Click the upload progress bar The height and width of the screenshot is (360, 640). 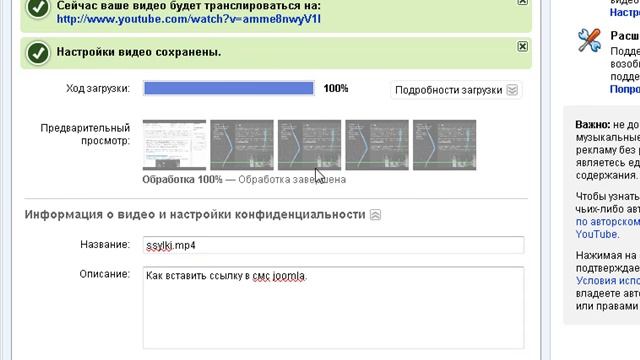(x=229, y=89)
